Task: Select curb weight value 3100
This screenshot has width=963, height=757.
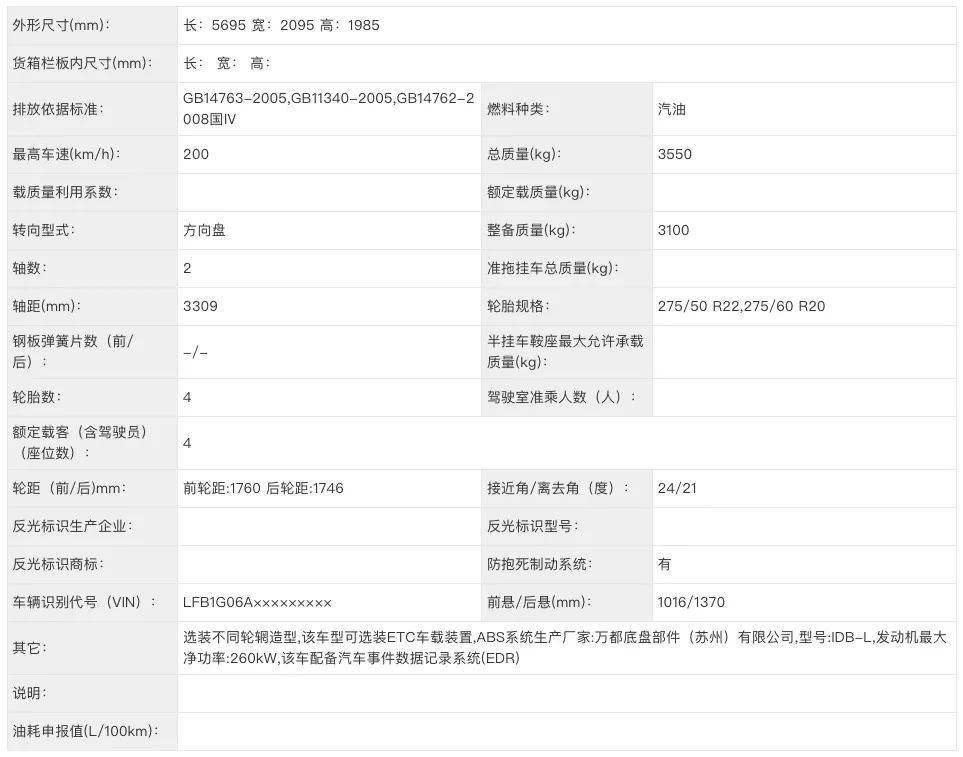Action: point(674,230)
